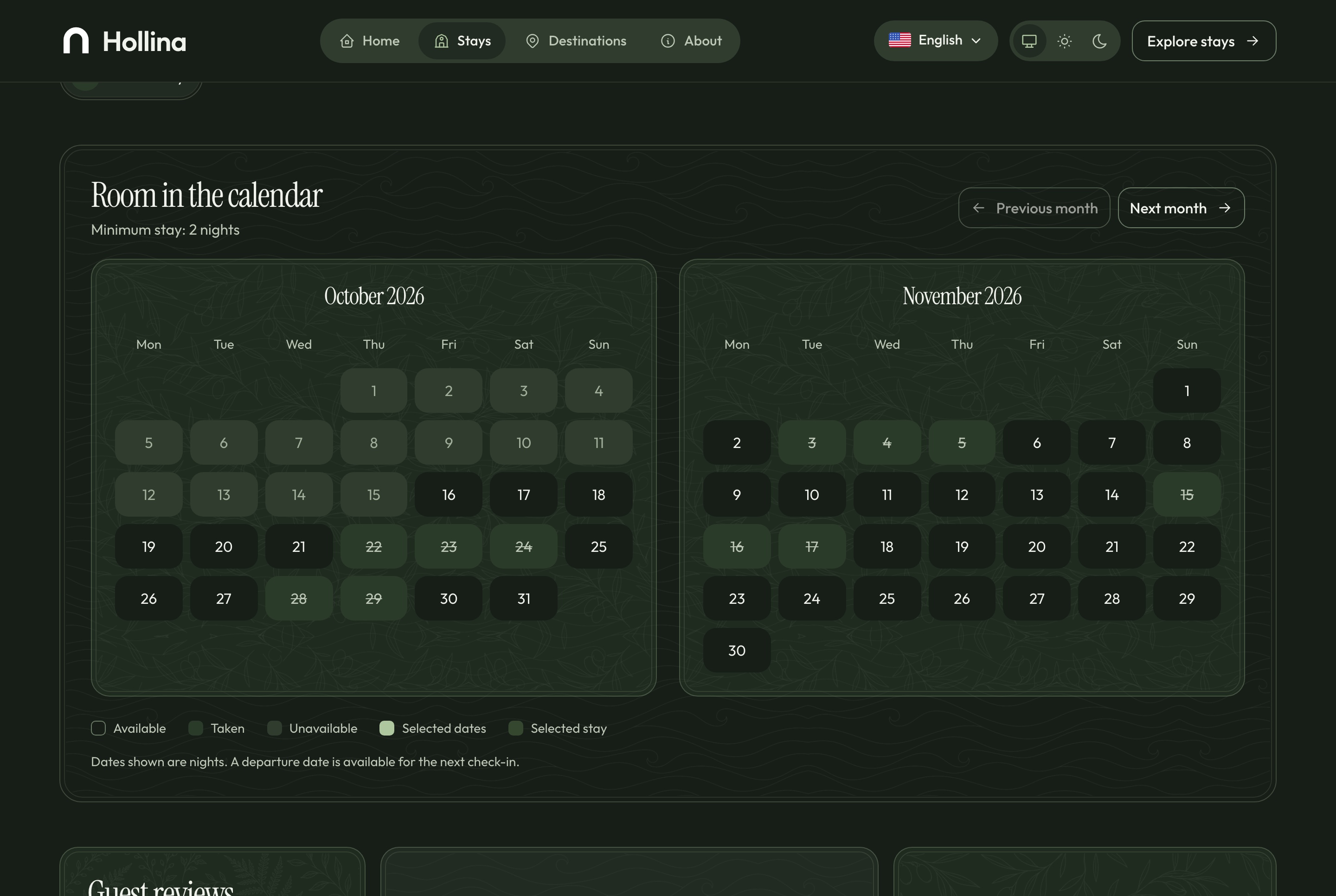Click the Selected stay legend swatch
The width and height of the screenshot is (1336, 896).
tap(515, 728)
